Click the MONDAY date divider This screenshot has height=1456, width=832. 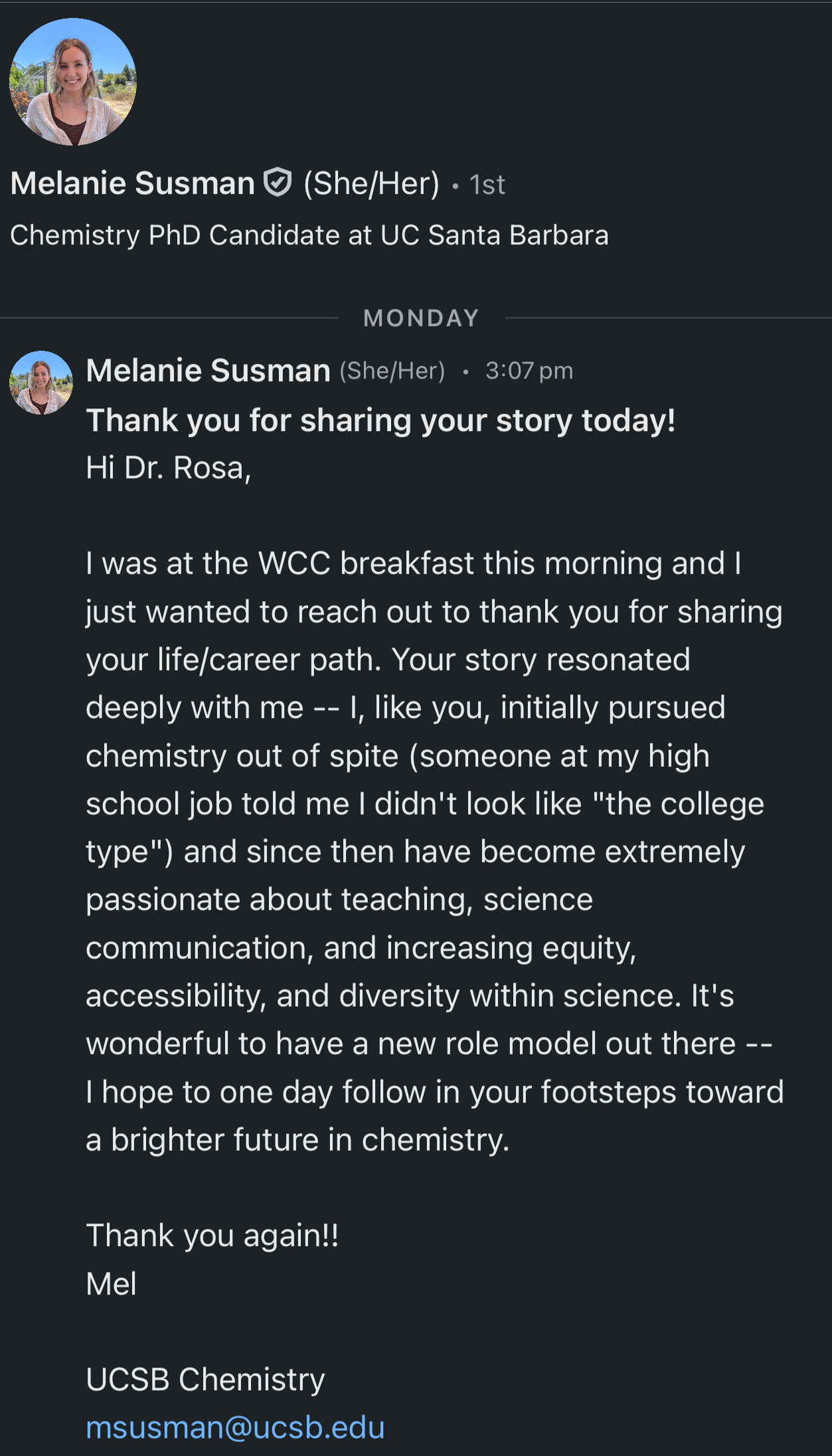pos(421,318)
